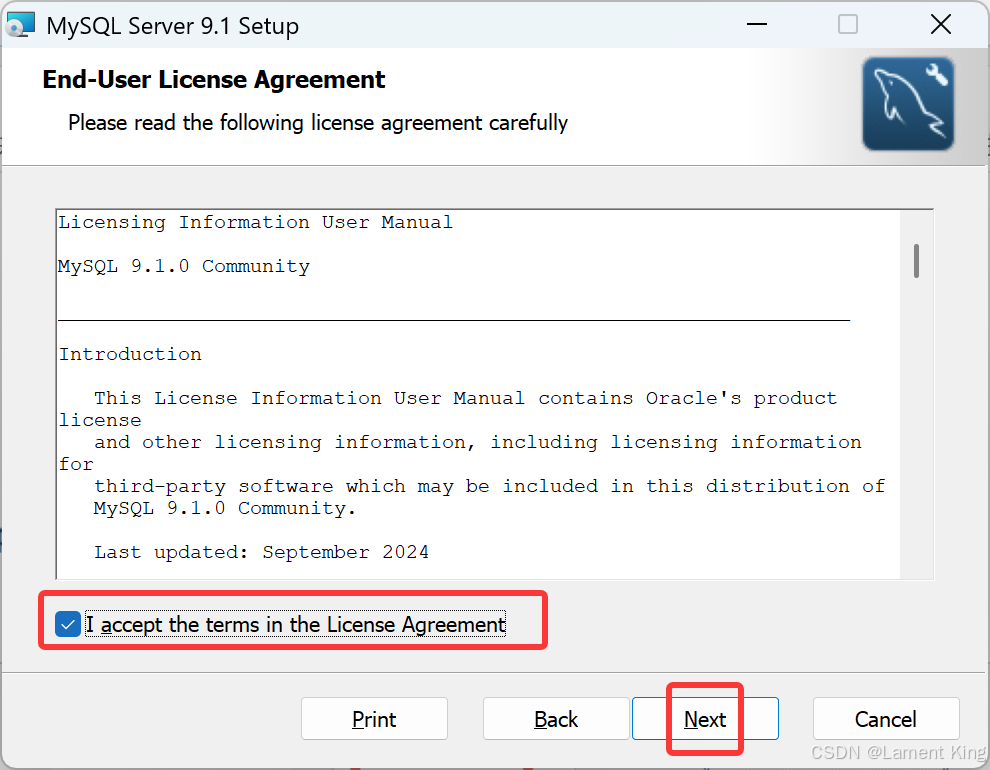Minimize the setup window

(x=756, y=23)
